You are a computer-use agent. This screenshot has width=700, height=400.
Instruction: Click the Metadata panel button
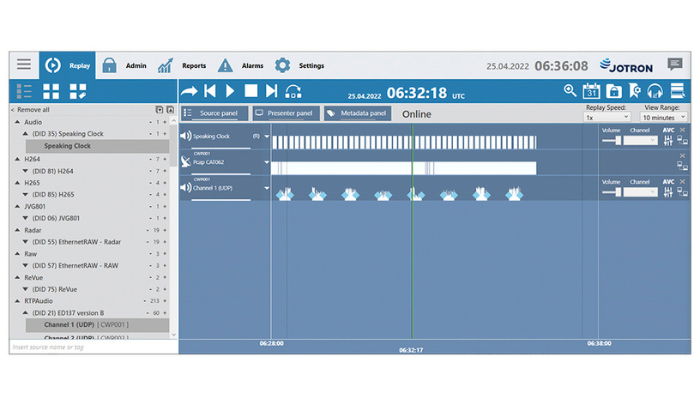tap(358, 114)
